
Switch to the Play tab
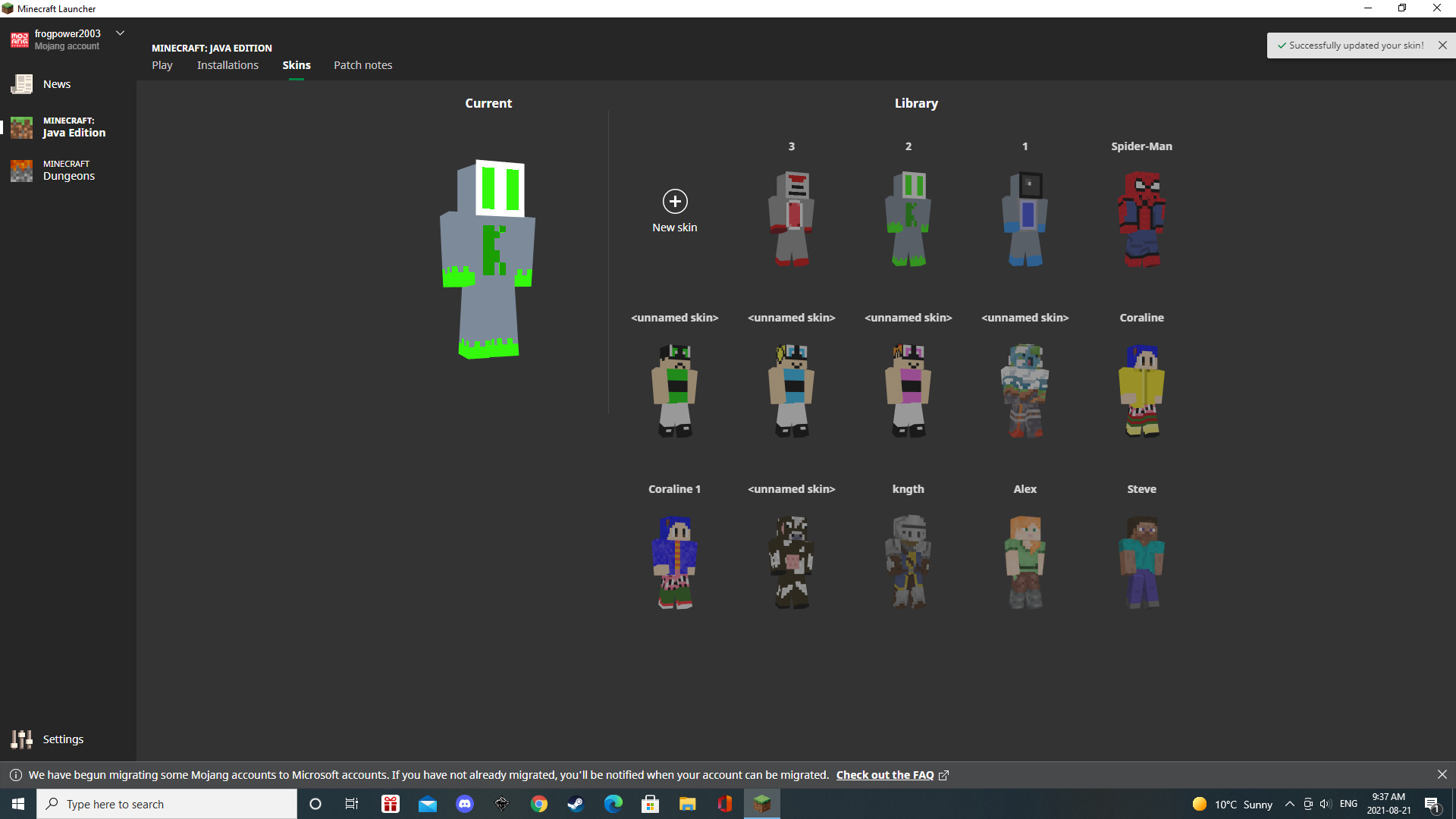pyautogui.click(x=162, y=65)
